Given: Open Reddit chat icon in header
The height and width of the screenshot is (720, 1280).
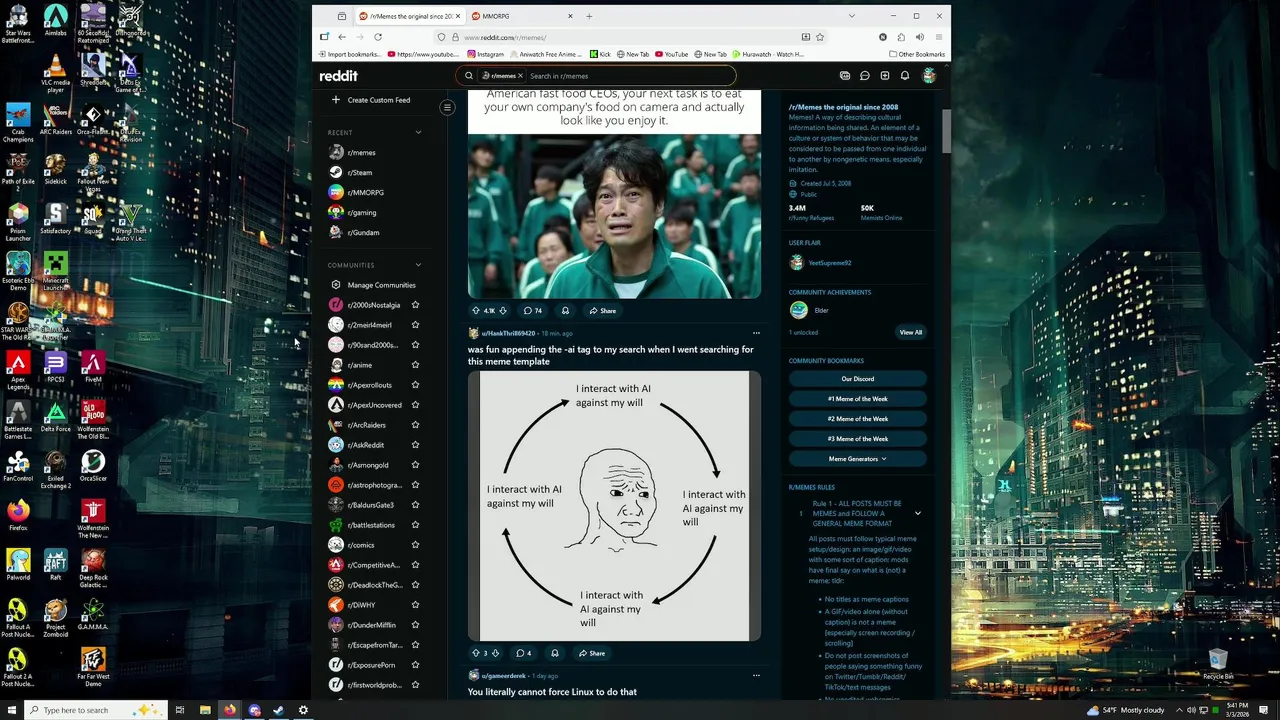Looking at the screenshot, I should click(x=865, y=76).
